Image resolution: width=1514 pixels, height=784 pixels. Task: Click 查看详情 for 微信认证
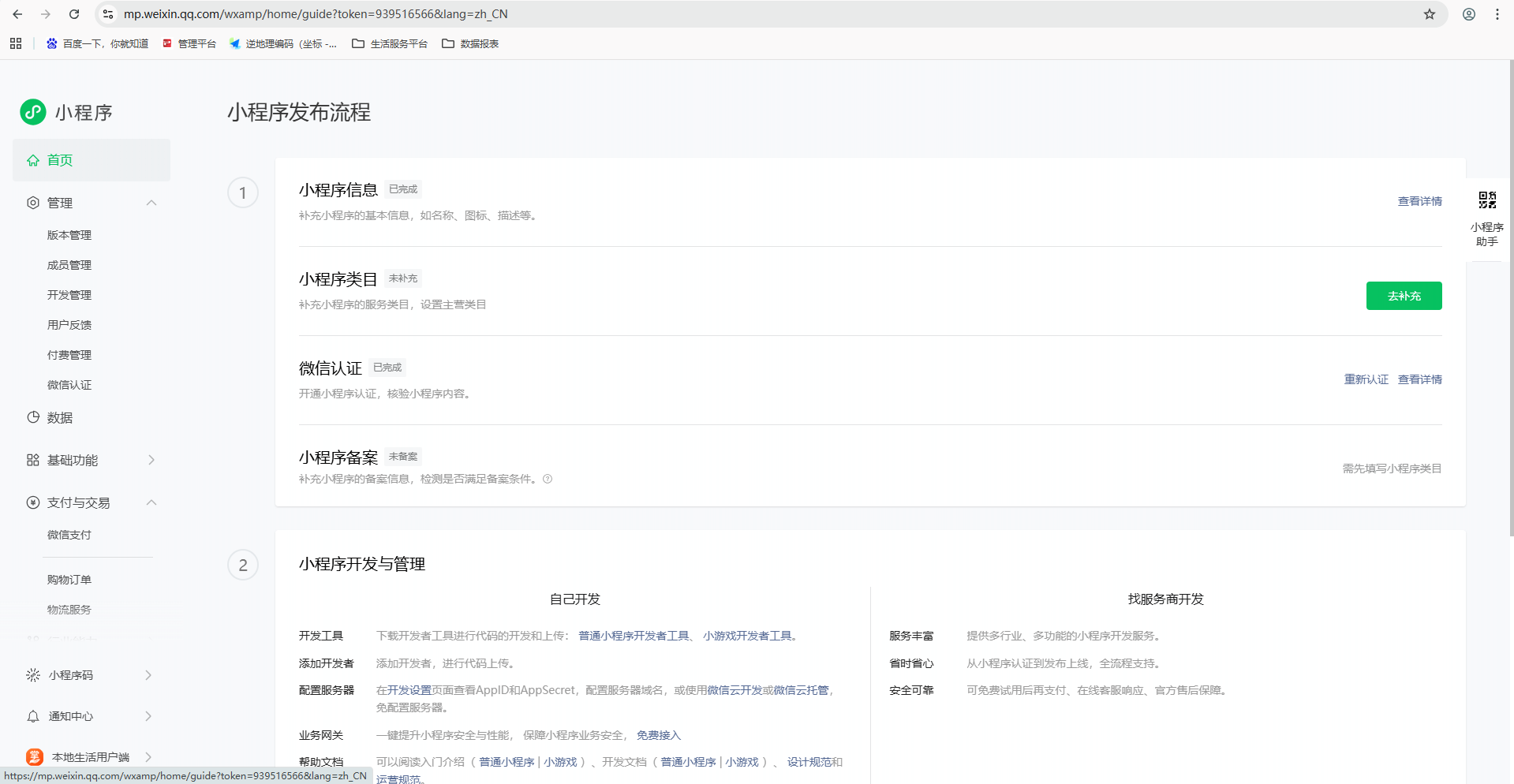point(1420,379)
